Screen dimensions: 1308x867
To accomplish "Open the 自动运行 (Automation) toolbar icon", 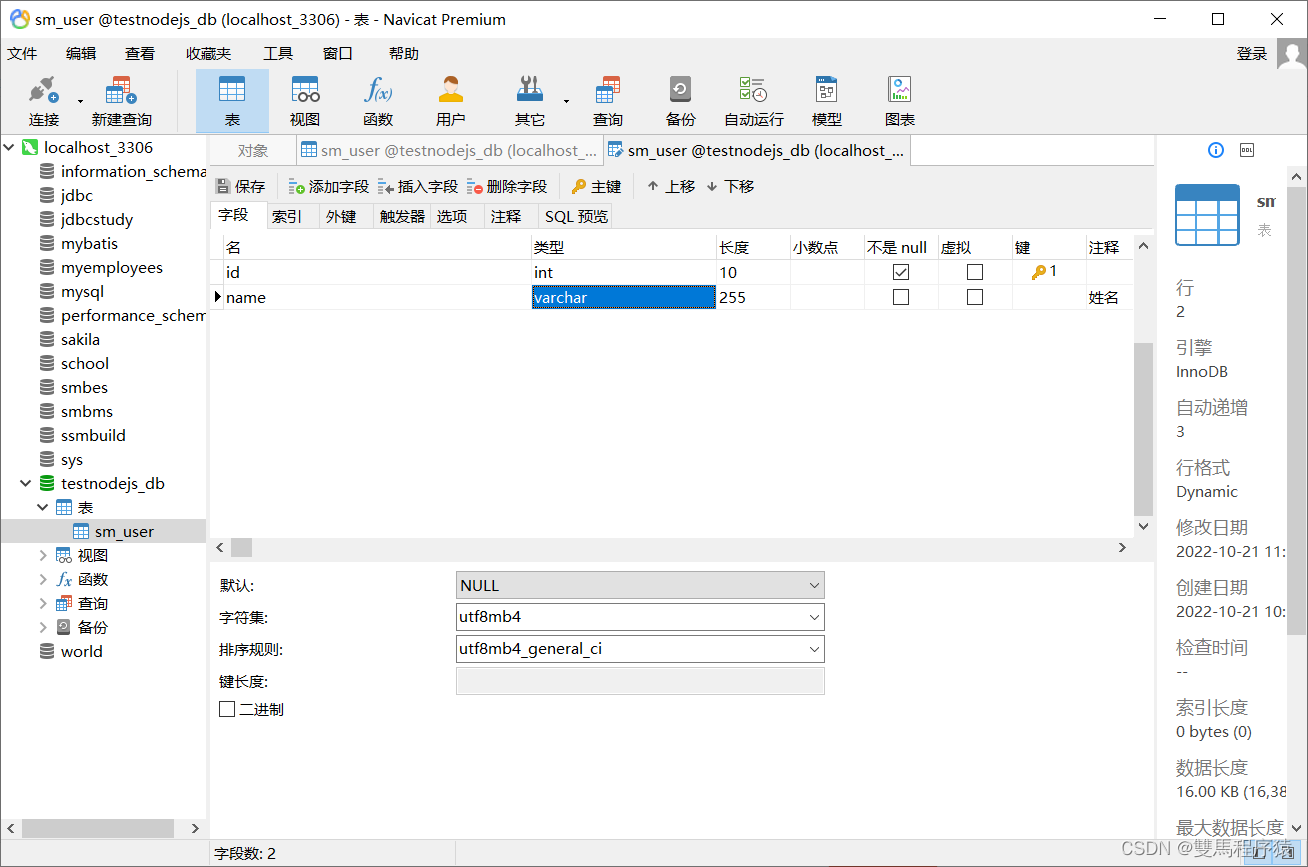I will click(754, 101).
